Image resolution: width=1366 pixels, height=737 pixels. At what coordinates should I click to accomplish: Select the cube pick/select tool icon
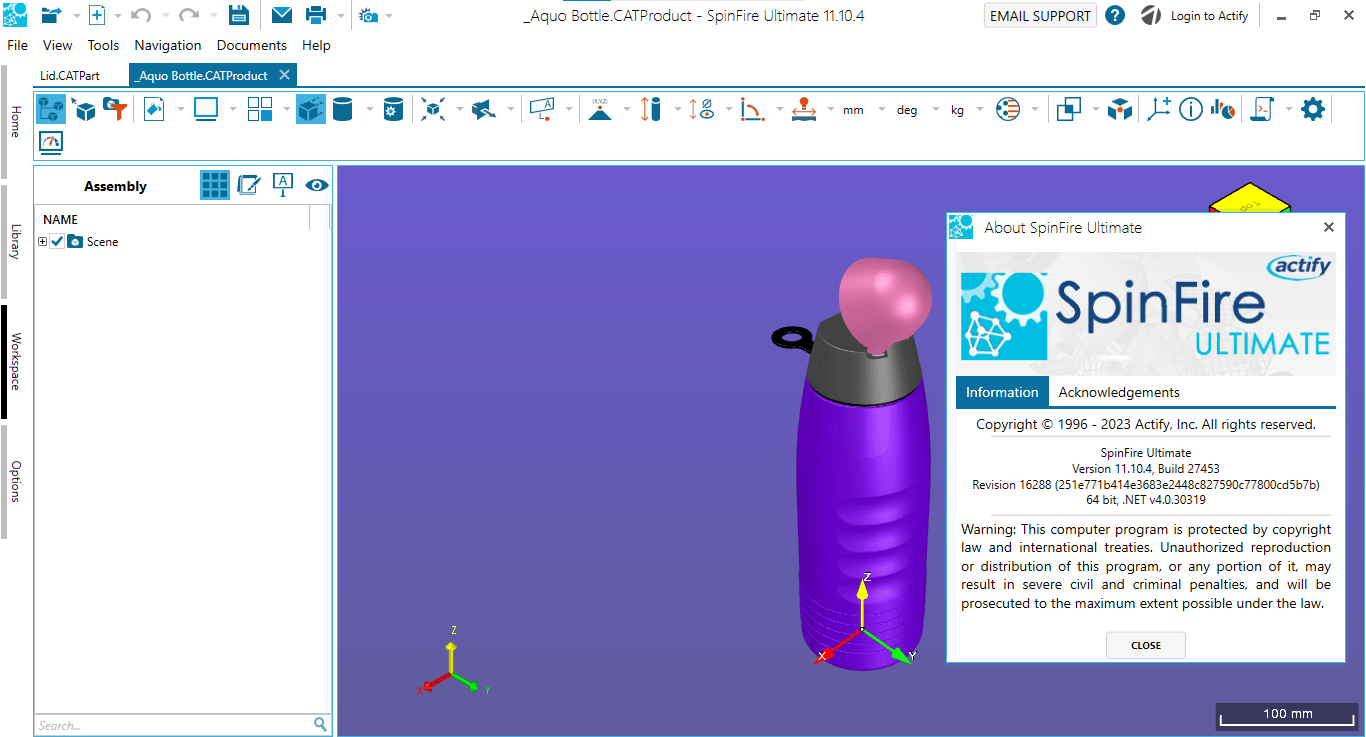click(85, 109)
